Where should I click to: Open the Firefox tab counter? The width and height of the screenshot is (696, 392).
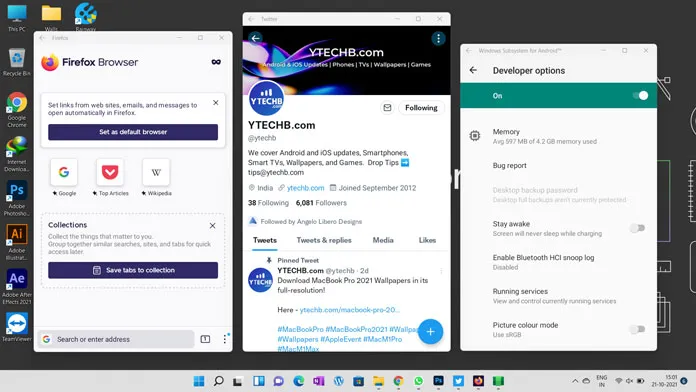pyautogui.click(x=205, y=339)
